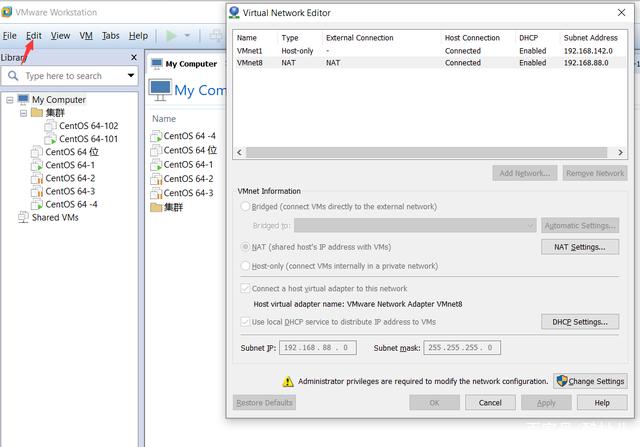Click CentOS 64-1 icon in main list

pos(156,165)
